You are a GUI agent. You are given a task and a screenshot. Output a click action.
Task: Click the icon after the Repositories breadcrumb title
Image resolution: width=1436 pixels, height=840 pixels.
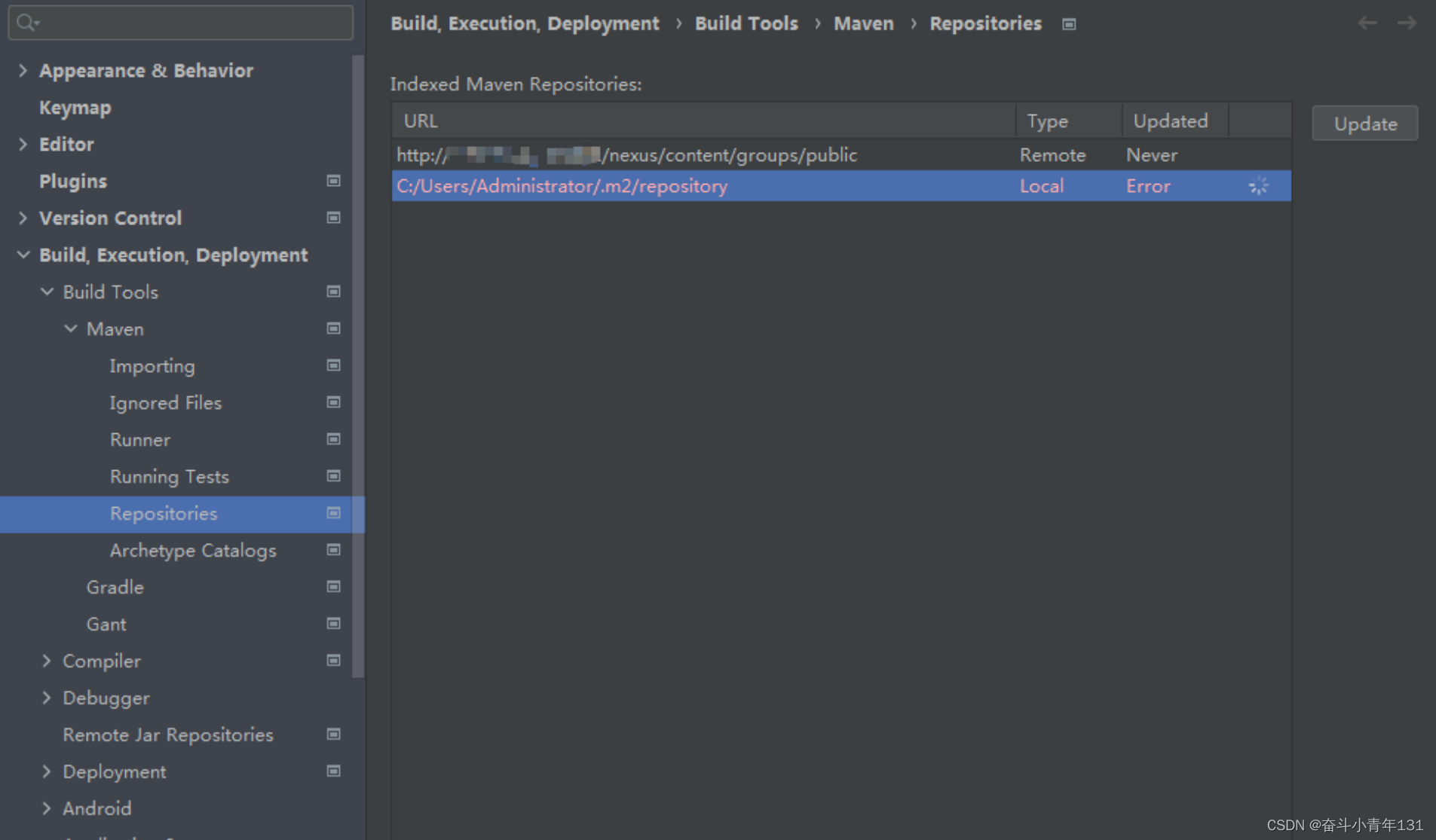click(1069, 23)
